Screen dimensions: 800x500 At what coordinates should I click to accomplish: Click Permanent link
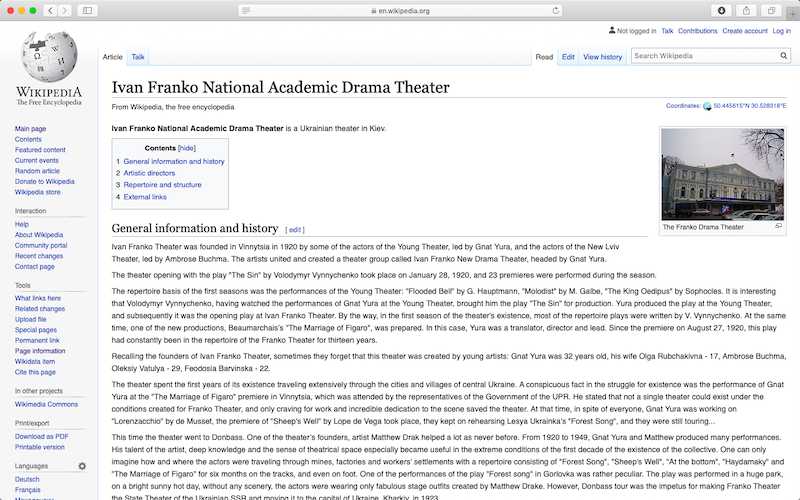37,340
